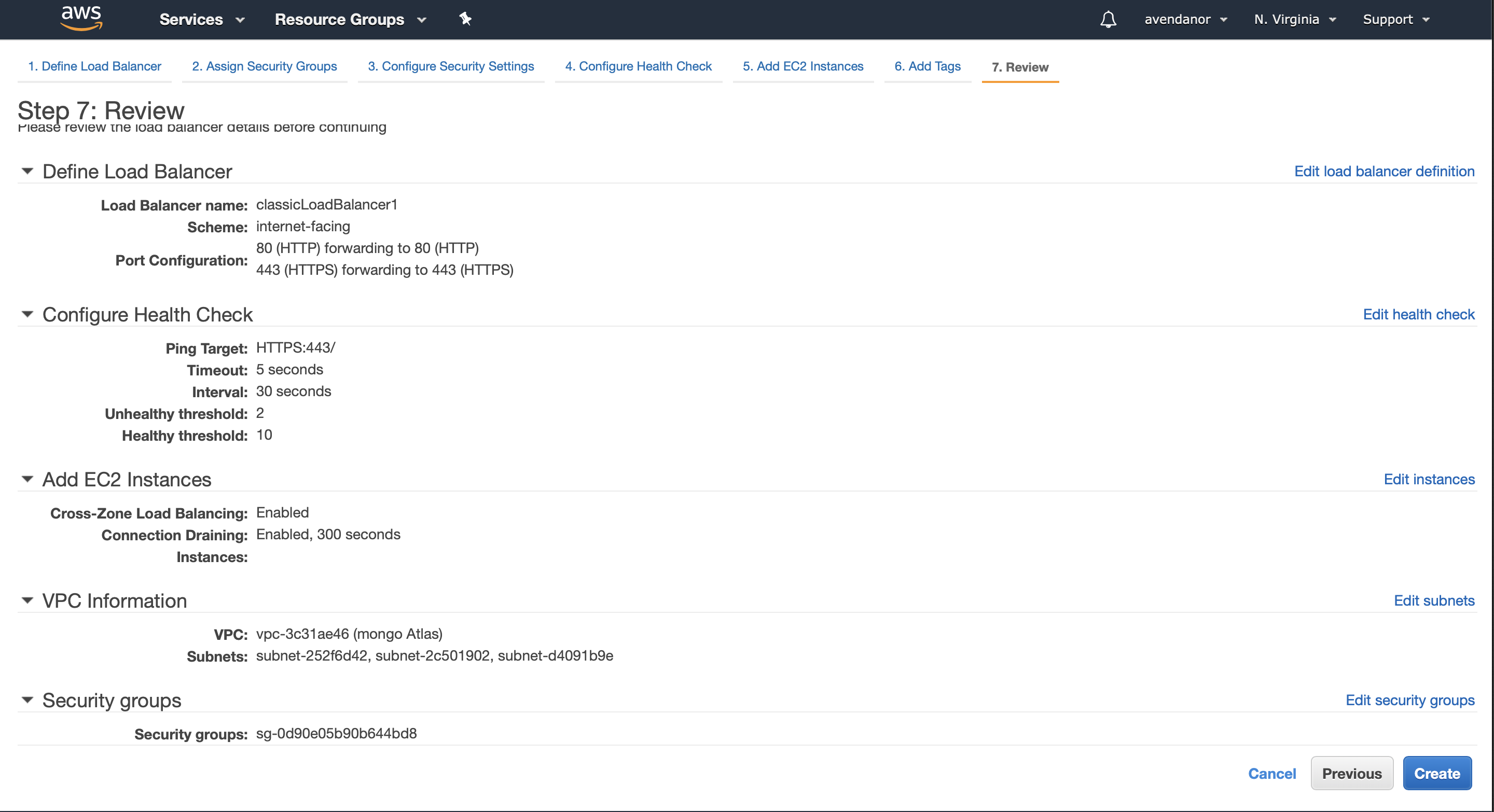Viewport: 1494px width, 812px height.
Task: Go to the Add Tags step
Action: tap(927, 66)
